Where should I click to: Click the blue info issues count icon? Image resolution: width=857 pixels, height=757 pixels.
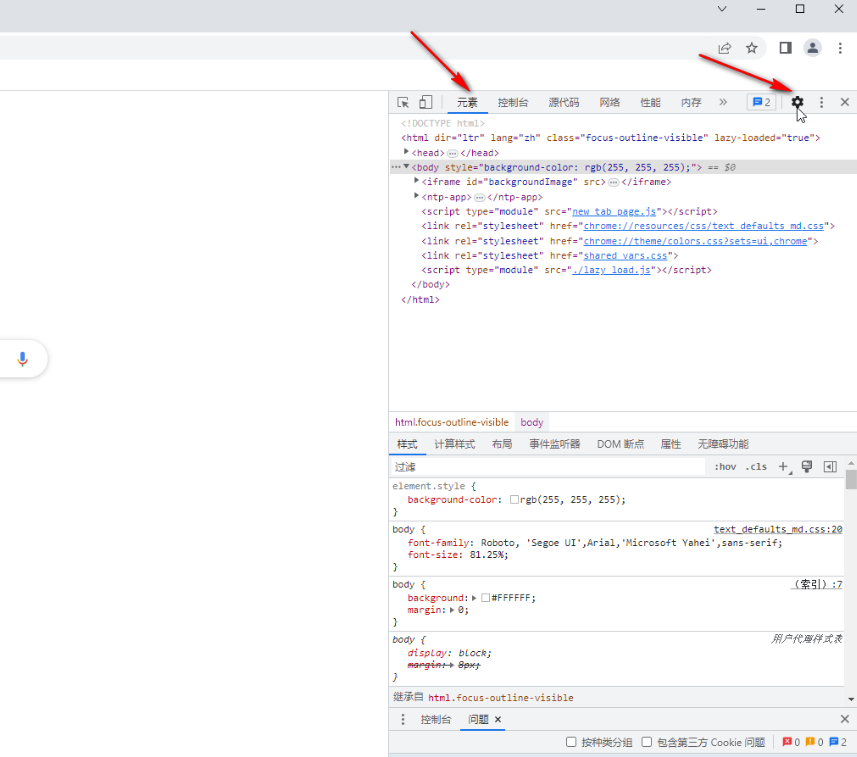(x=833, y=742)
